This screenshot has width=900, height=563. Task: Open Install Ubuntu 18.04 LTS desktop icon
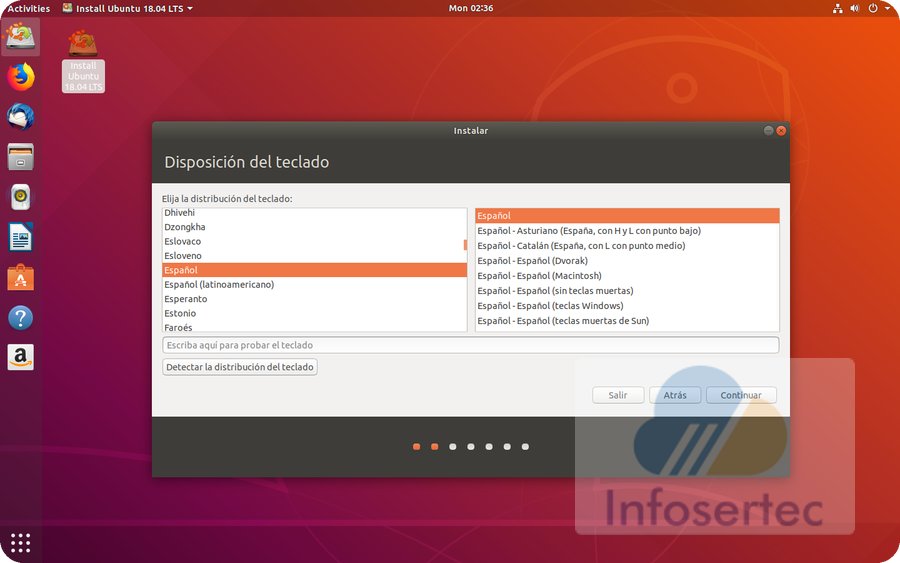click(x=83, y=60)
